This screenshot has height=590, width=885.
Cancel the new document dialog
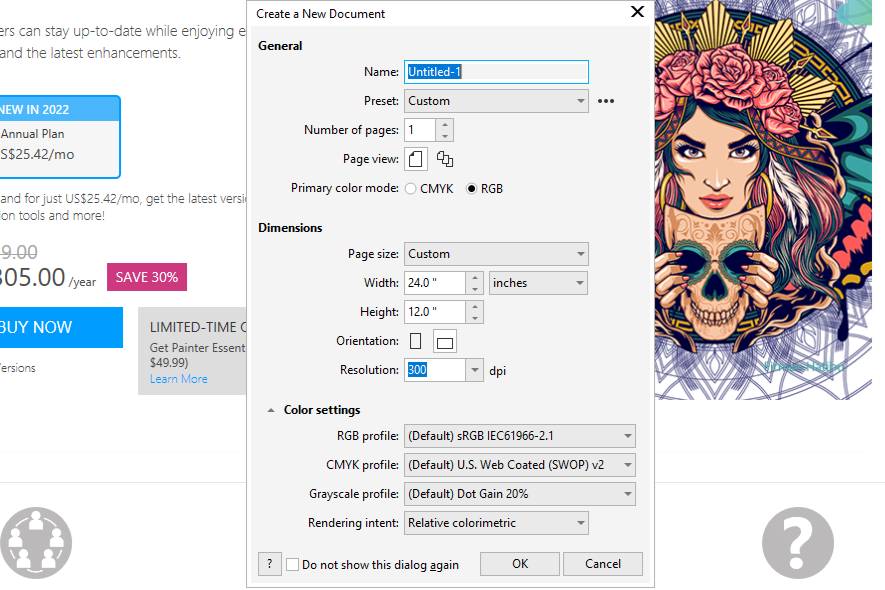click(x=602, y=563)
